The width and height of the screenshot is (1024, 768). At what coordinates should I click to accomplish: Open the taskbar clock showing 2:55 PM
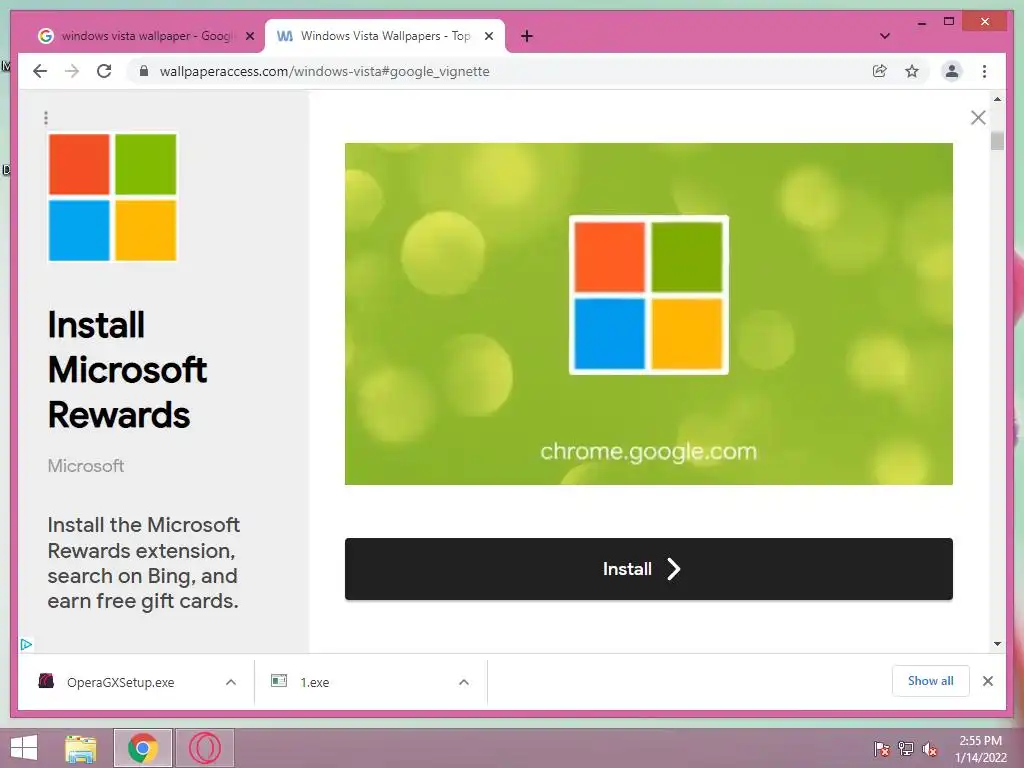pyautogui.click(x=980, y=749)
